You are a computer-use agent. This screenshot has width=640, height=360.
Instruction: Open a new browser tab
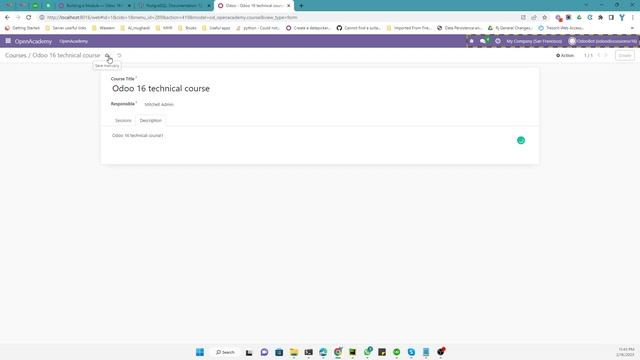pos(301,6)
